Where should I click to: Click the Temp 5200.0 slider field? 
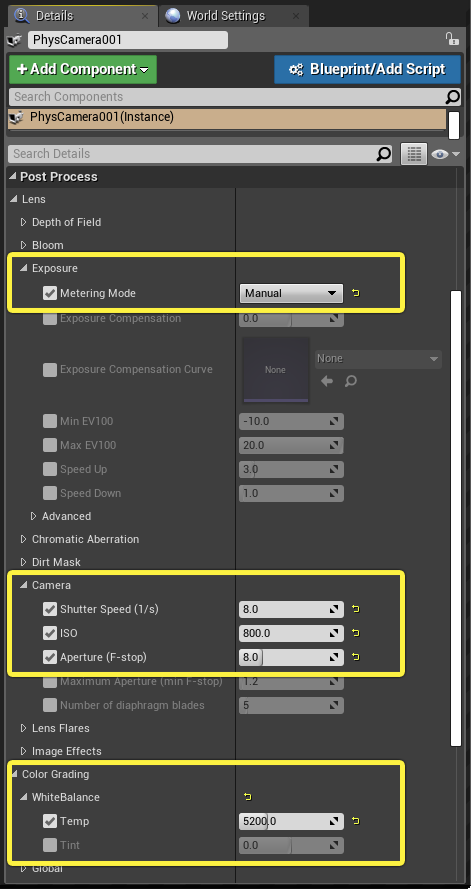click(x=291, y=821)
